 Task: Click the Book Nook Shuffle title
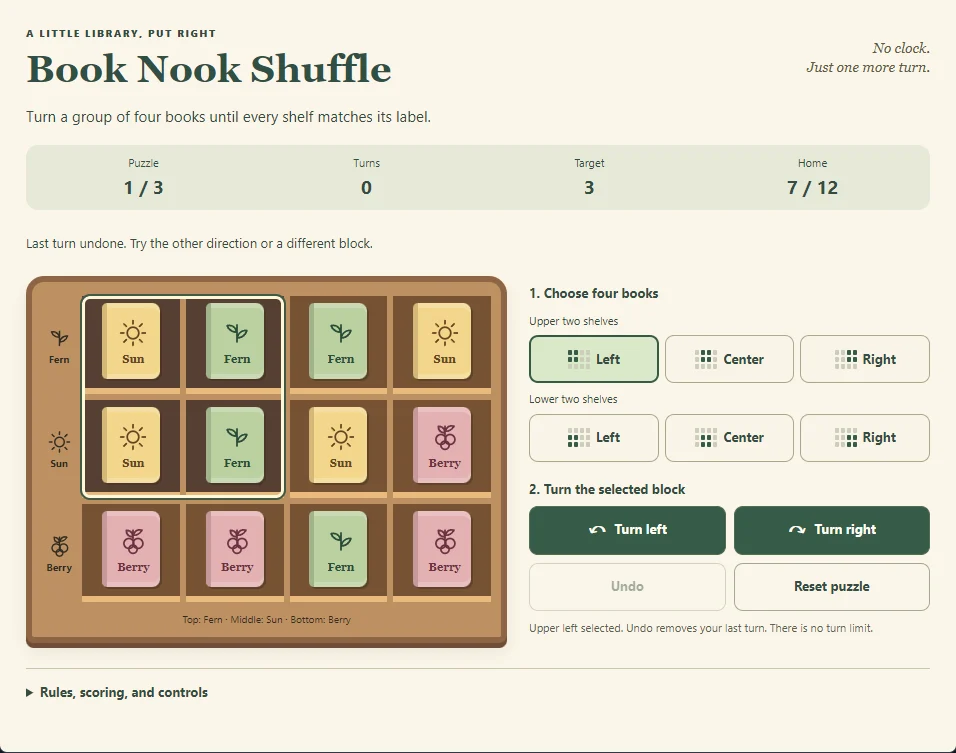click(209, 69)
